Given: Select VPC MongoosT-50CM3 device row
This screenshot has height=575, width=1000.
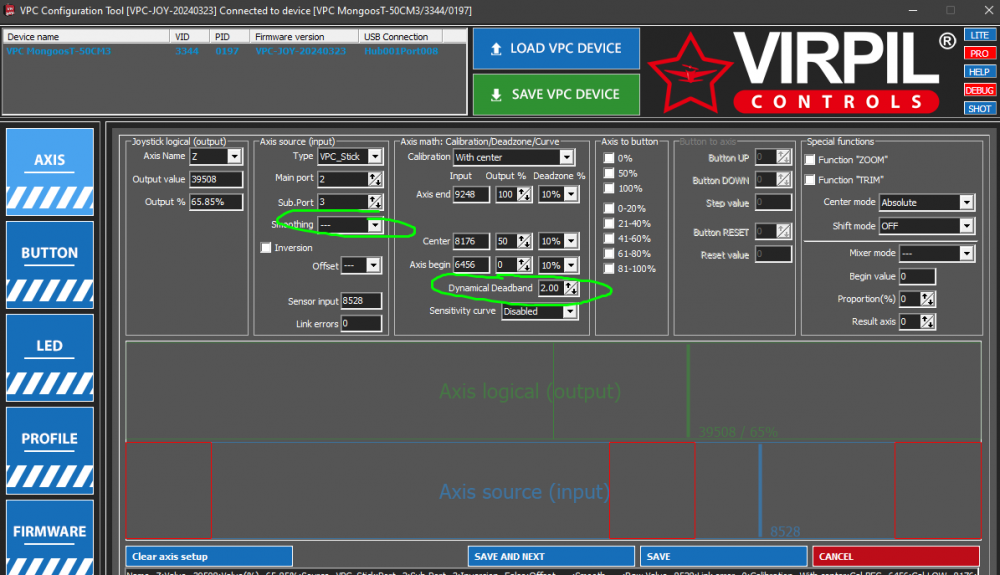Looking at the screenshot, I should coord(235,51).
